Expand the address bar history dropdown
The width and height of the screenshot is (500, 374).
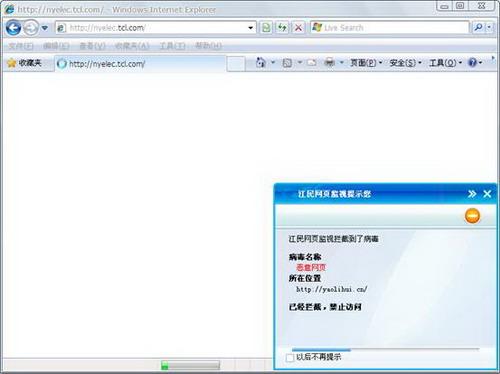coord(250,28)
